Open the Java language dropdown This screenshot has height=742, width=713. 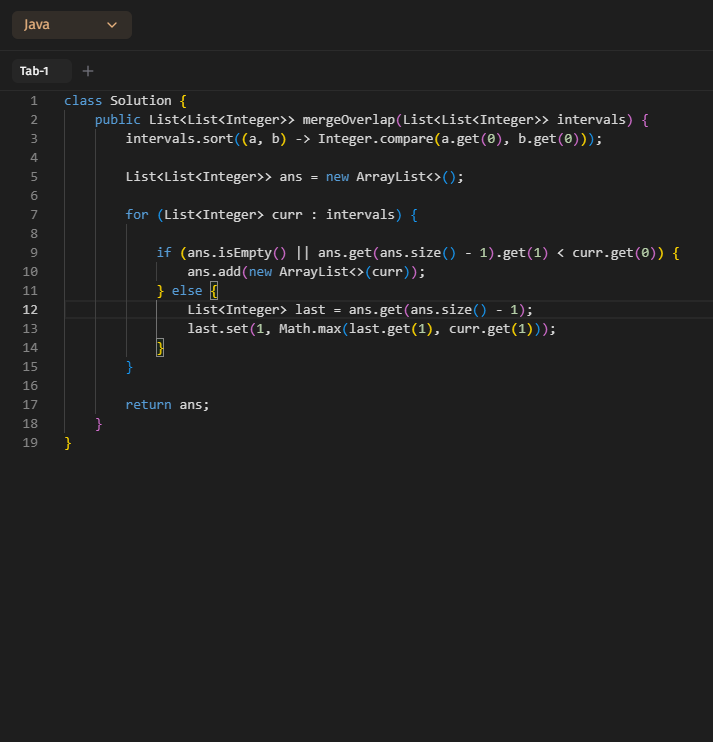72,25
